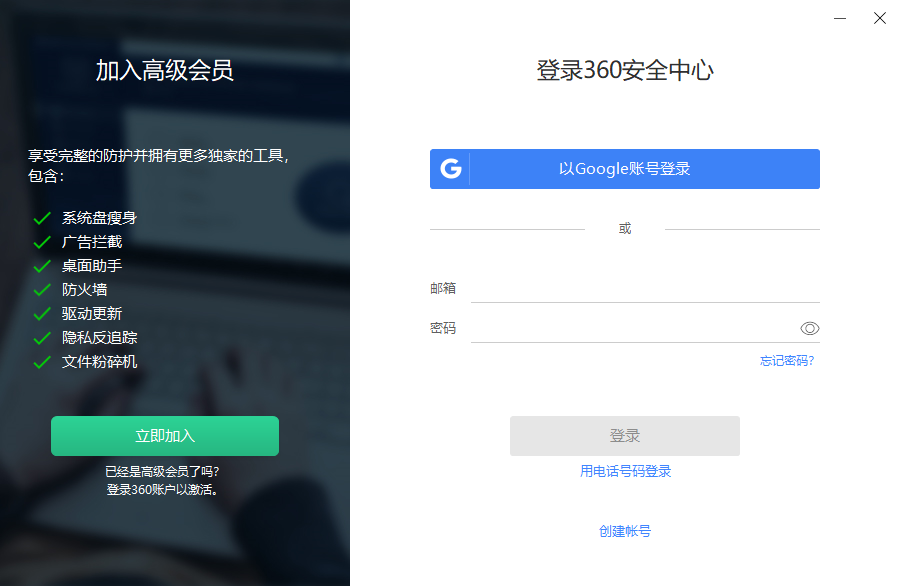Viewport: 900px width, 586px height.
Task: Click the Google G logo icon
Action: 451,169
